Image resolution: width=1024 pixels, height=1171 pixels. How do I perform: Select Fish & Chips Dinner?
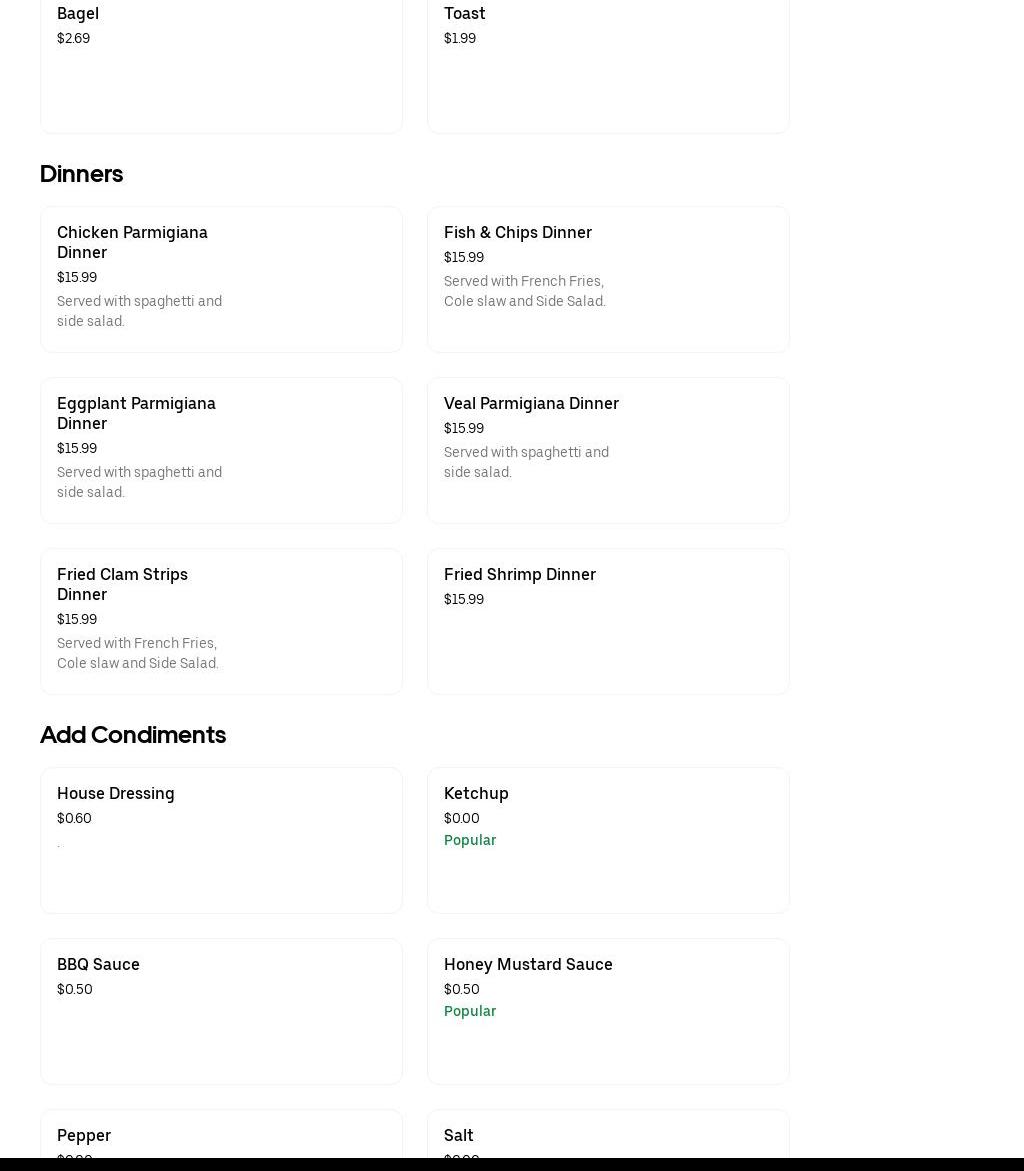pos(607,279)
